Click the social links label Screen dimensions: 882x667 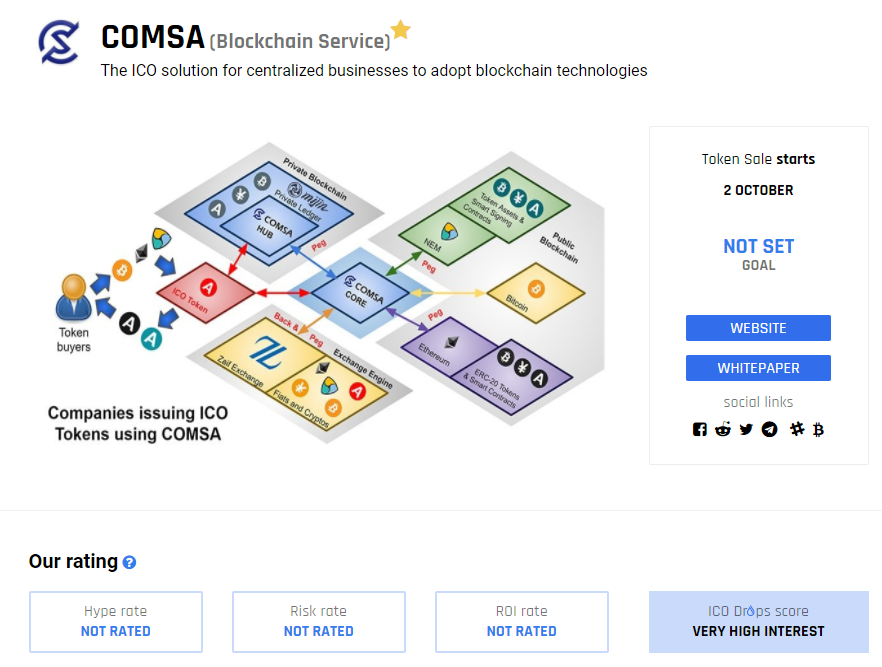click(758, 402)
